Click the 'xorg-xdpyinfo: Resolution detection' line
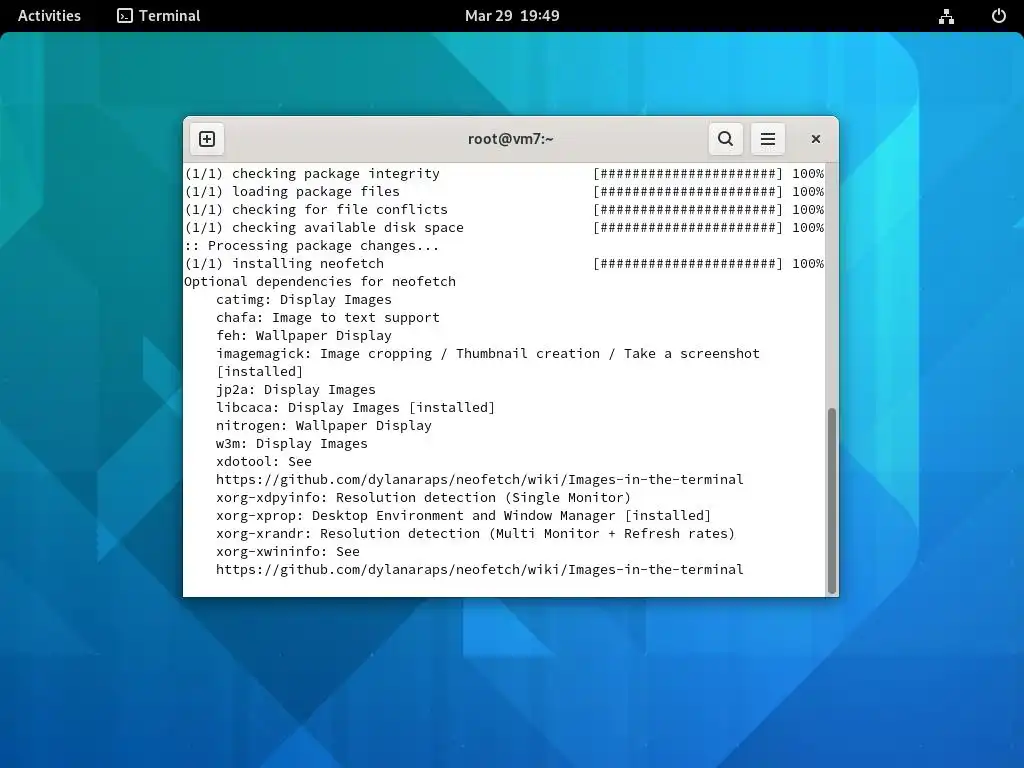 click(423, 498)
